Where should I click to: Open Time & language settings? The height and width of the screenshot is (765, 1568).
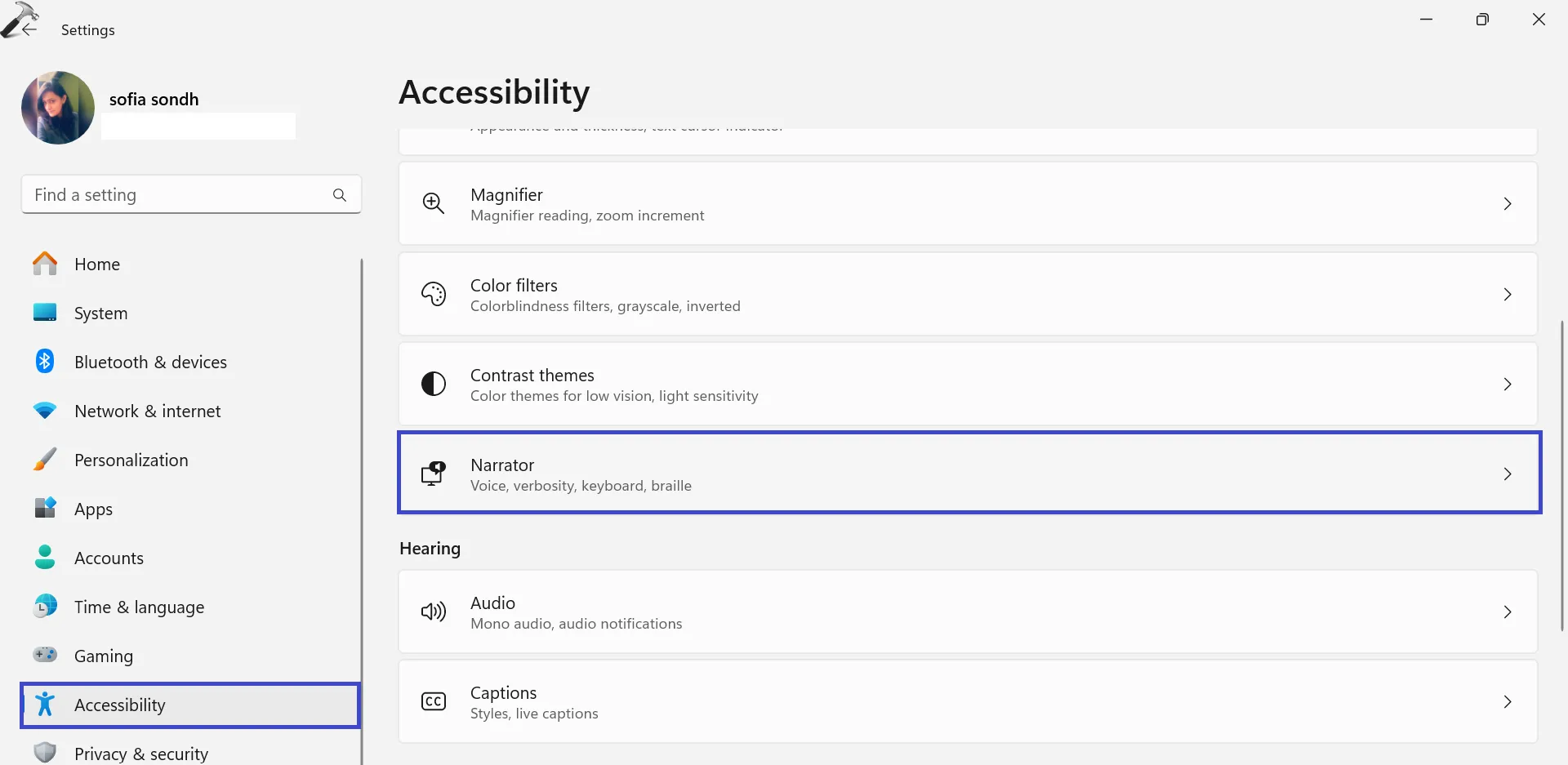pos(139,607)
